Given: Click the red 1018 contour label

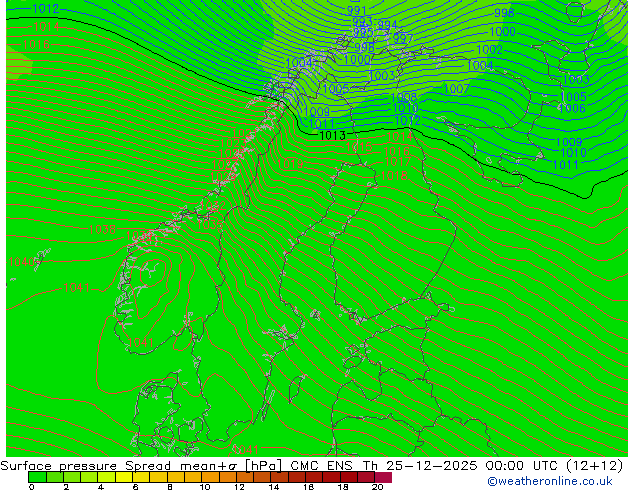Looking at the screenshot, I should 394,175.
